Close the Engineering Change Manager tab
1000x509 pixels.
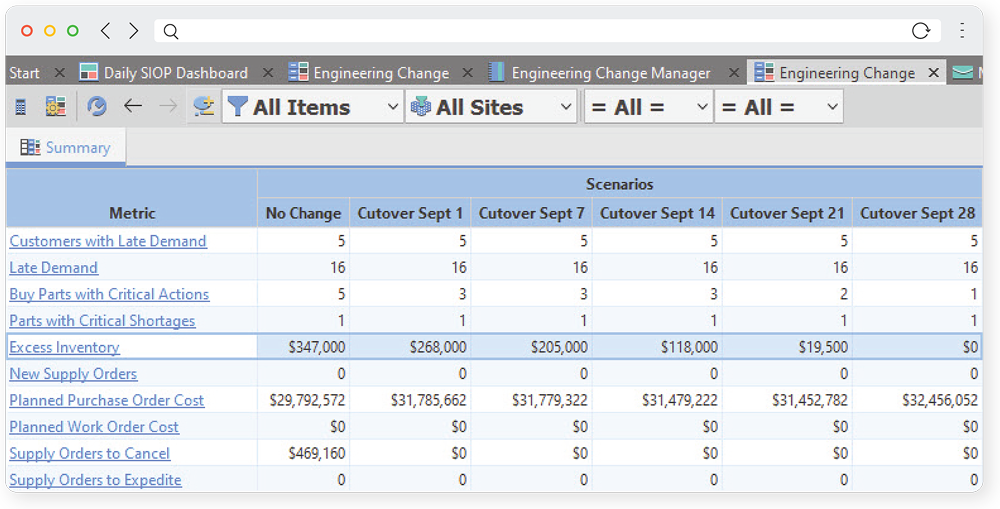(x=734, y=73)
